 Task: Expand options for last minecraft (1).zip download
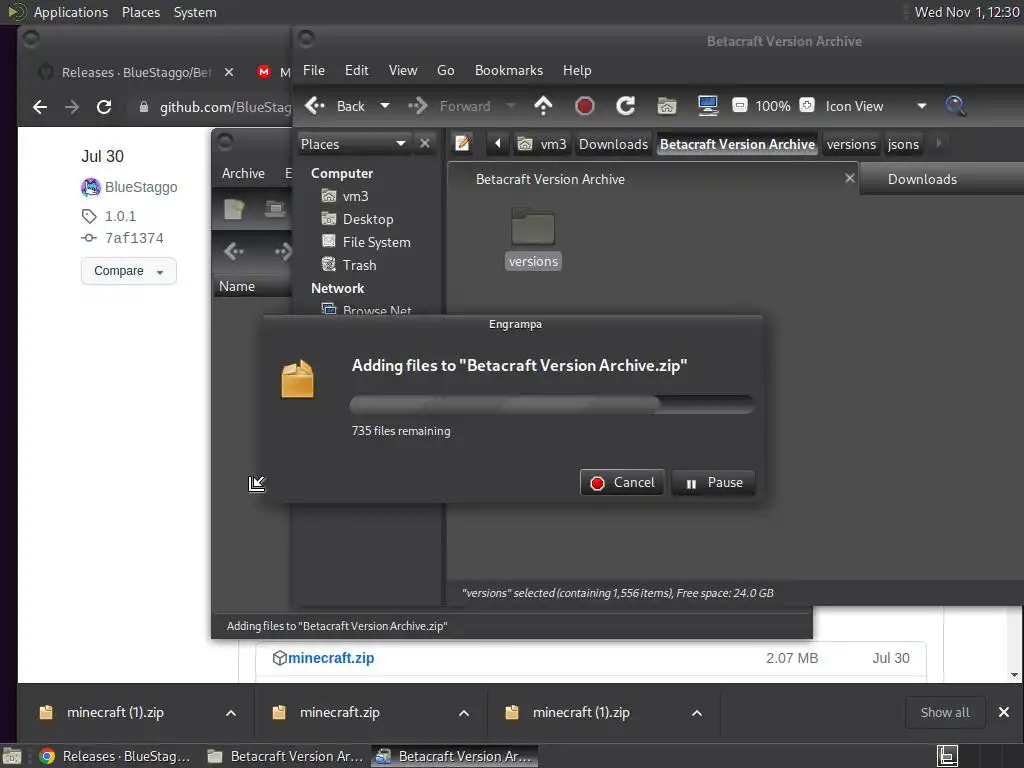tap(697, 712)
